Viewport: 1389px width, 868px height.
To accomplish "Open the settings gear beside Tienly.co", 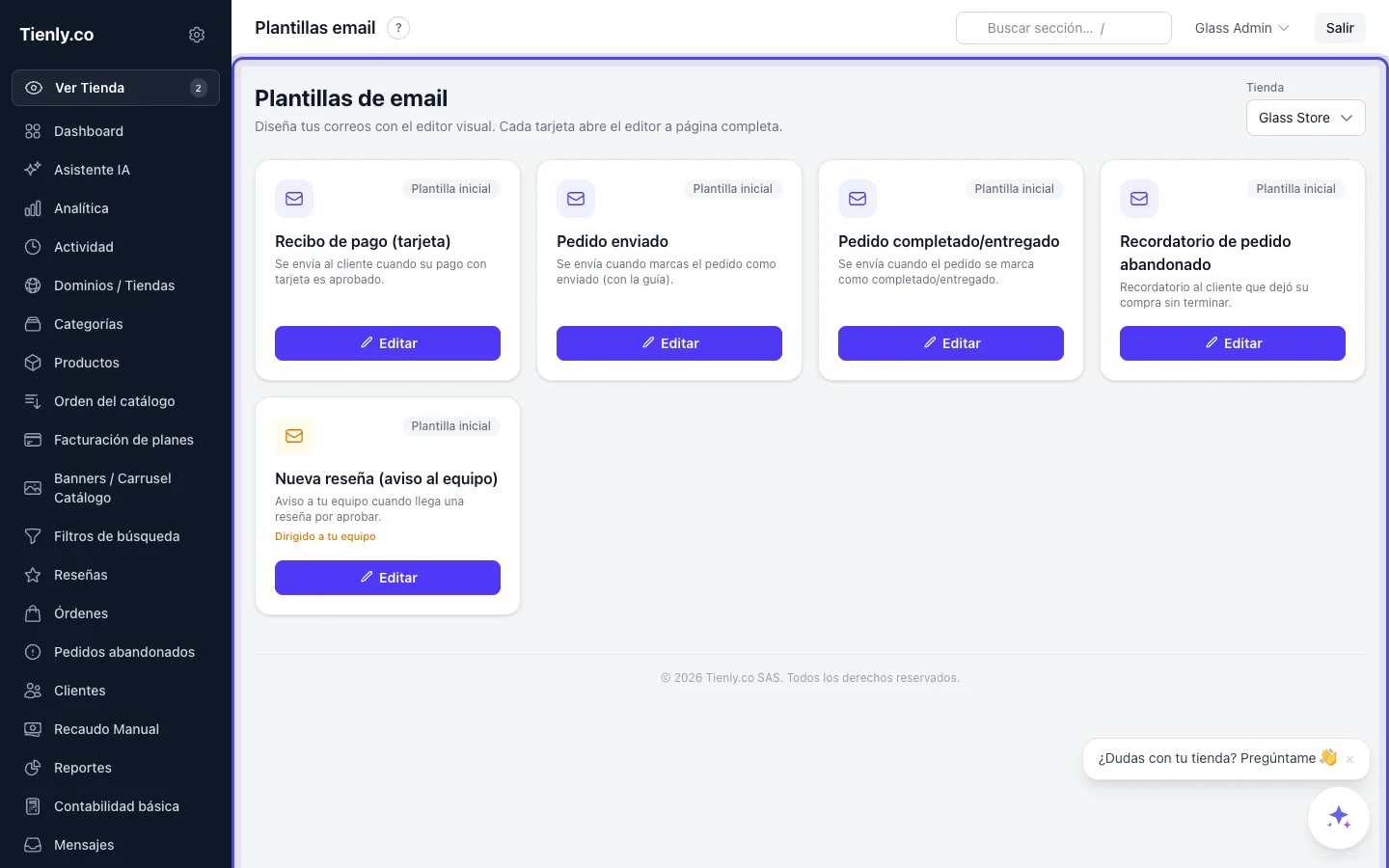I will coord(197,35).
